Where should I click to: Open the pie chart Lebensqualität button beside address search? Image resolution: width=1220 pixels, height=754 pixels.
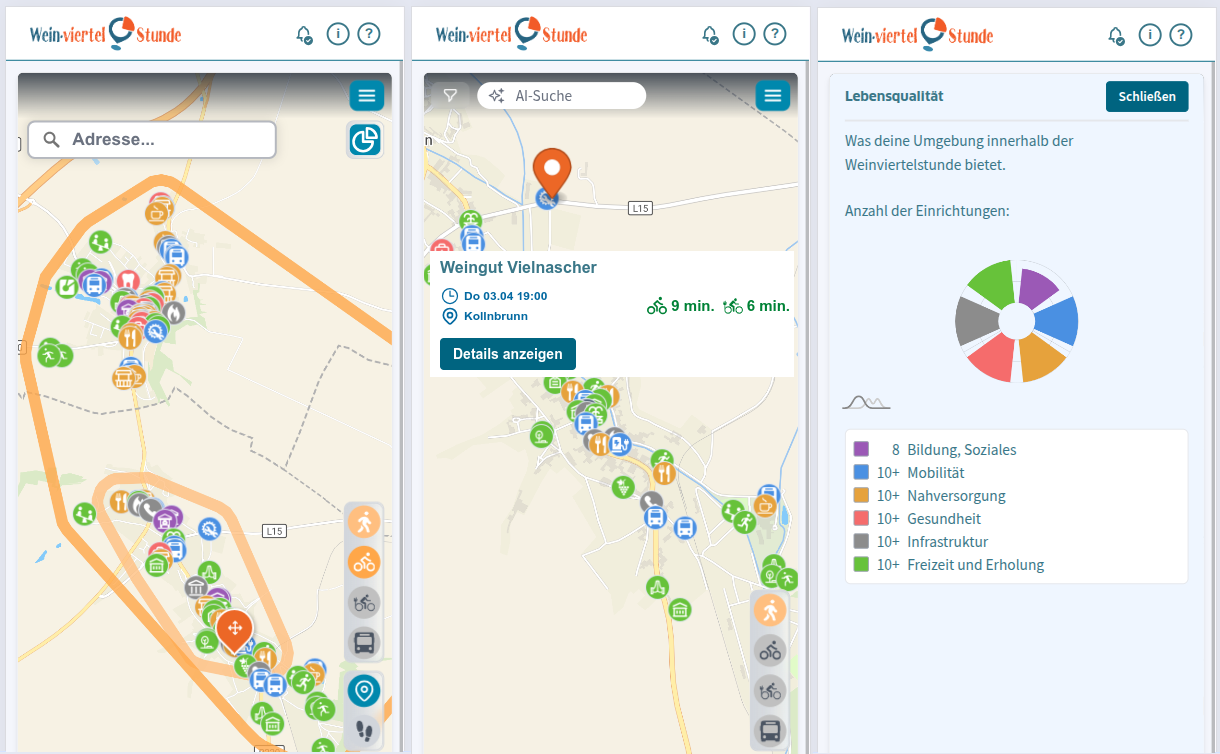365,140
